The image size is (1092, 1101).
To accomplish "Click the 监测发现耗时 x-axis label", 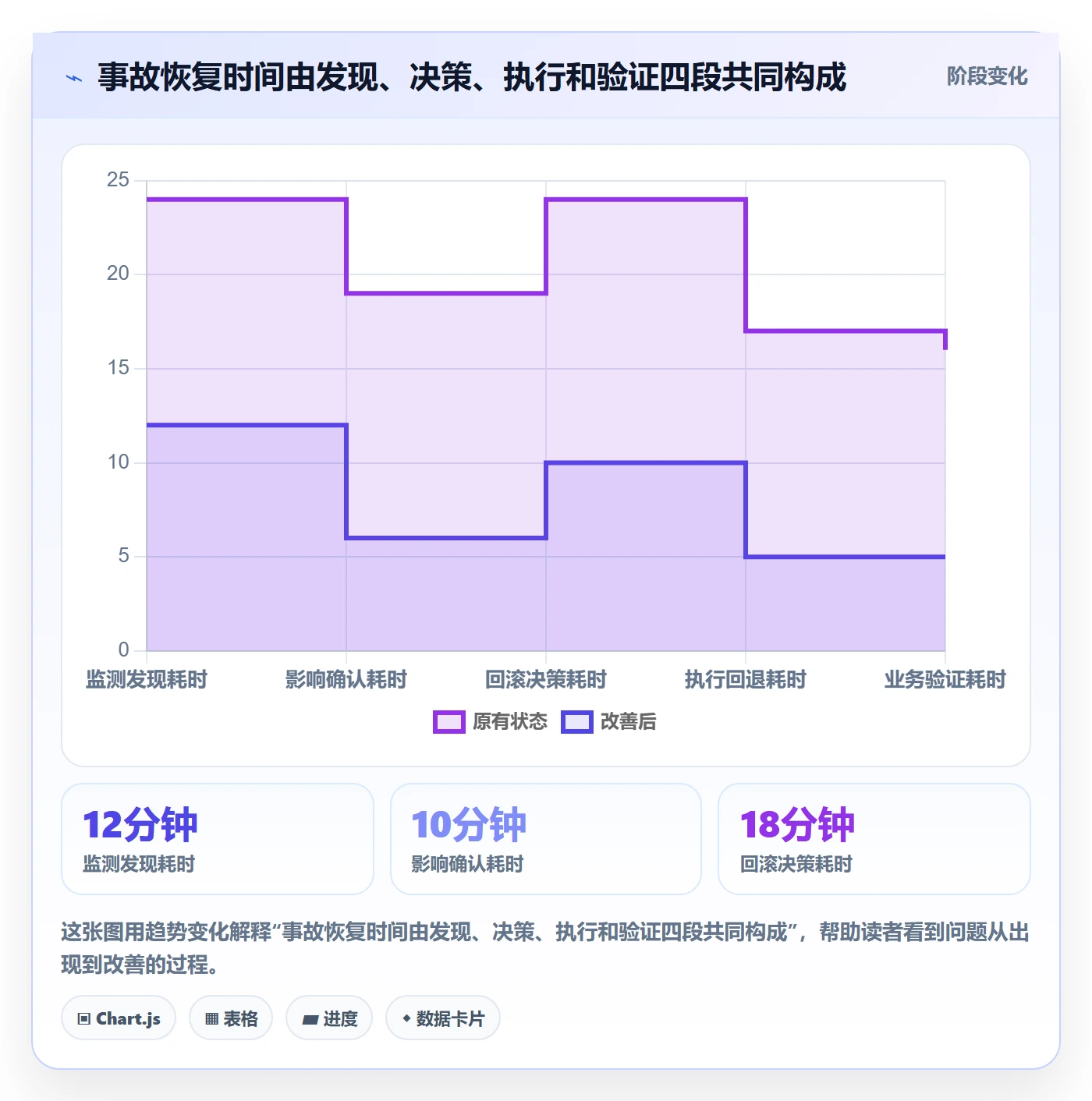I will (x=147, y=680).
